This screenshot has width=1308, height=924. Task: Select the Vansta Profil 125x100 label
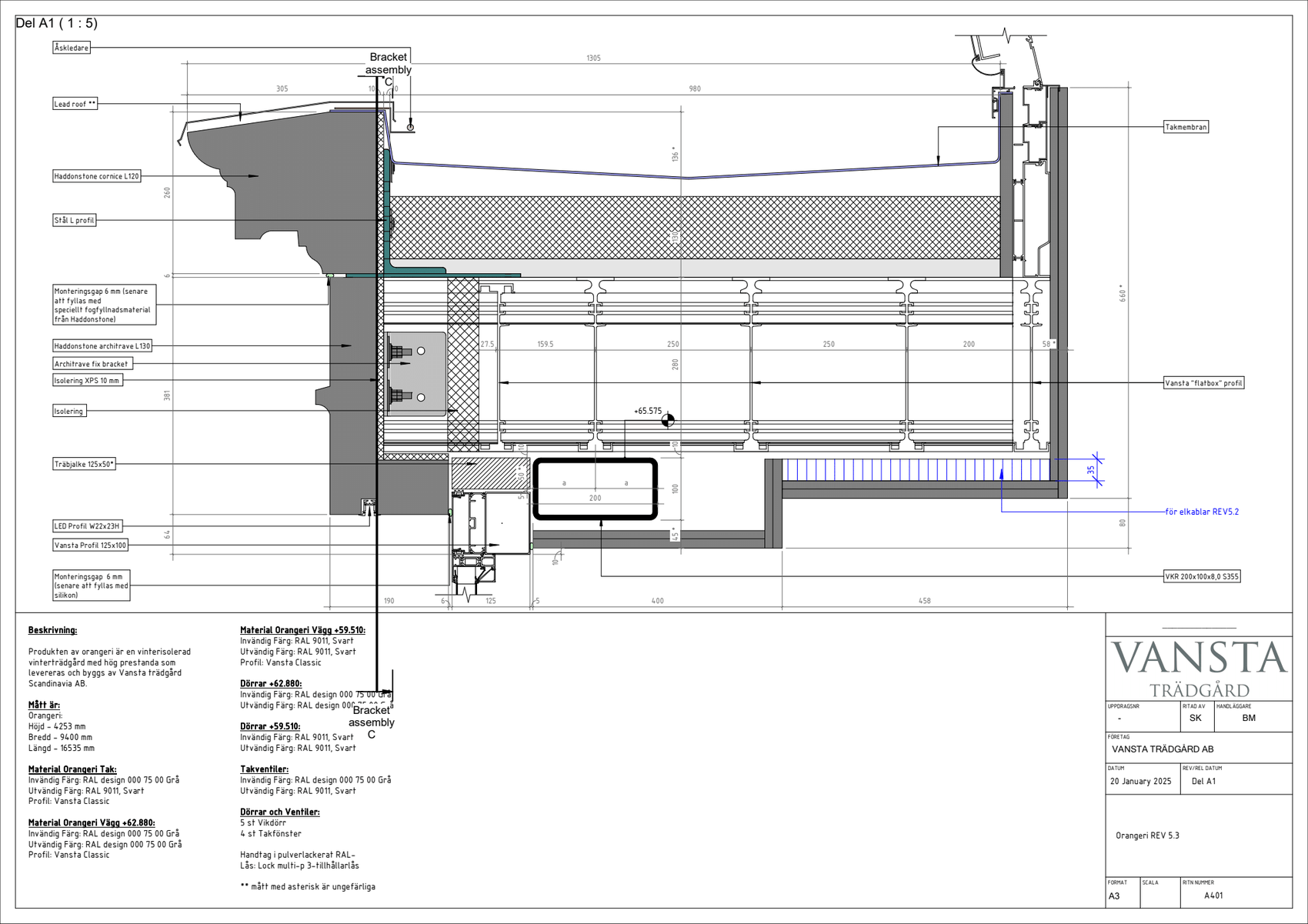tap(90, 545)
